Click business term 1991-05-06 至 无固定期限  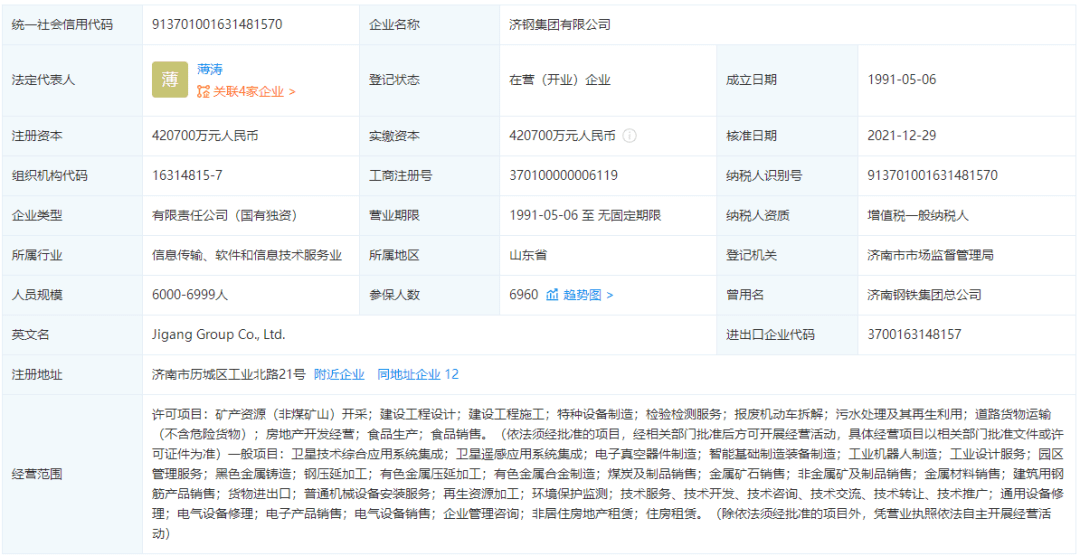click(x=585, y=216)
